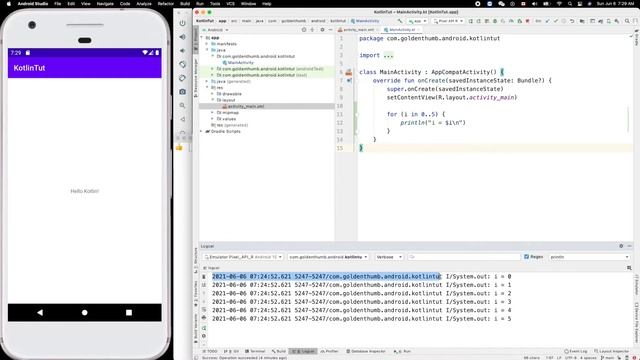Open the Build menu

click(x=185, y=4)
